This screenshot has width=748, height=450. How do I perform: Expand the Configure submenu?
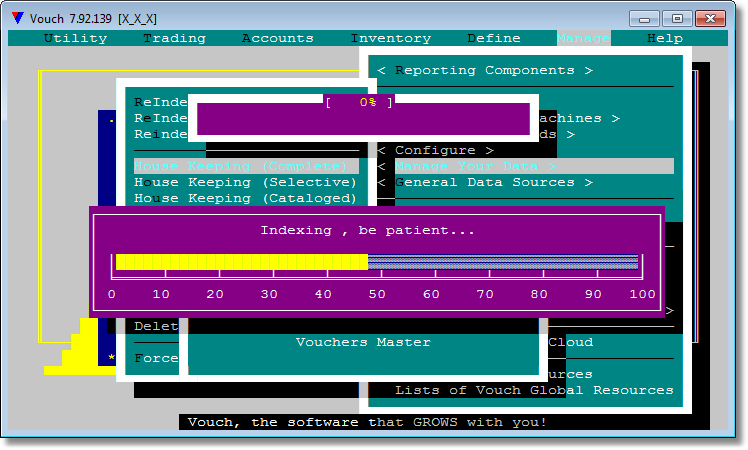435,150
